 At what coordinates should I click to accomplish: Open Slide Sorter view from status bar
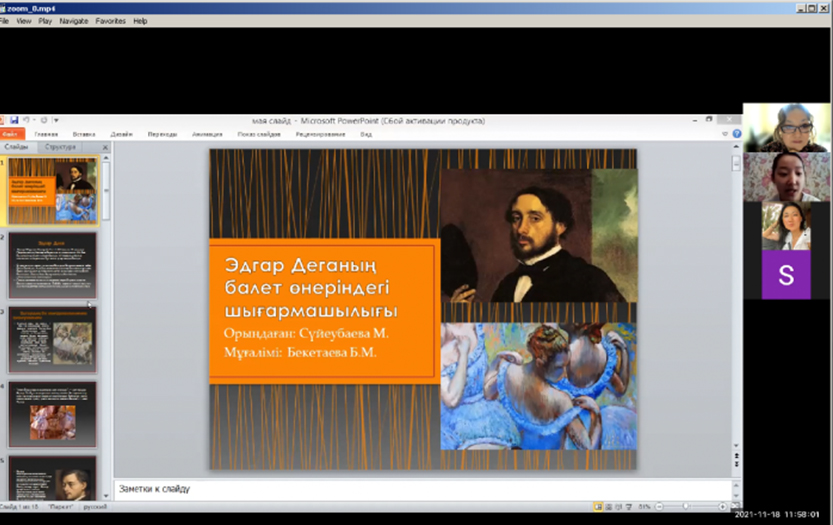click(608, 508)
